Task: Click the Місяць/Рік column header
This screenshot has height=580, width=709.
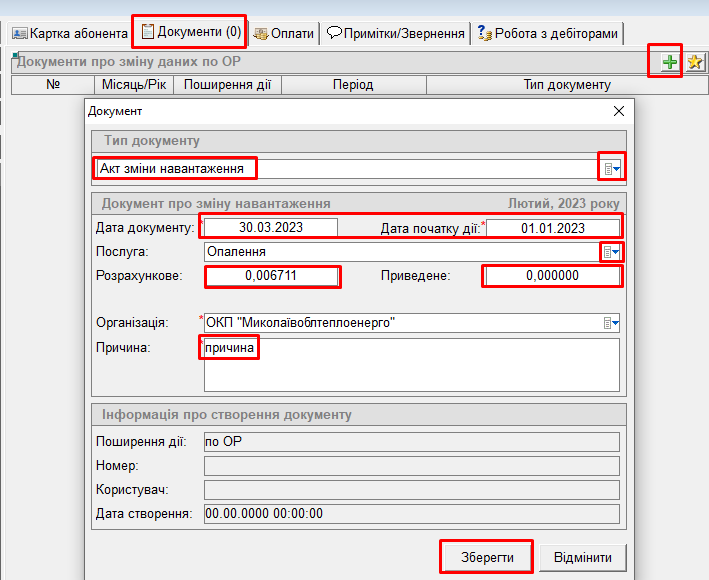Action: click(x=133, y=85)
